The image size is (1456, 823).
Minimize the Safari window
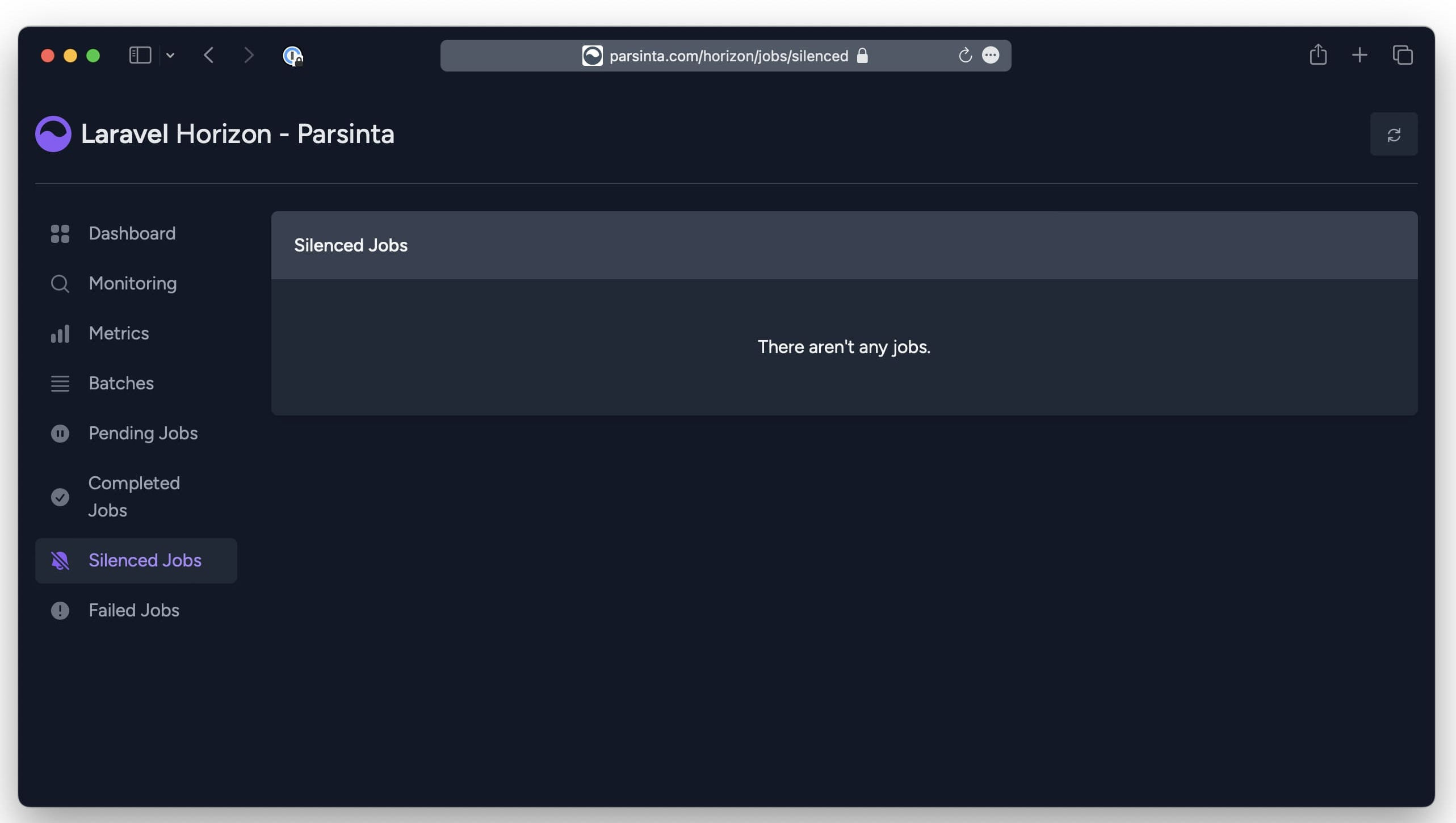[70, 56]
